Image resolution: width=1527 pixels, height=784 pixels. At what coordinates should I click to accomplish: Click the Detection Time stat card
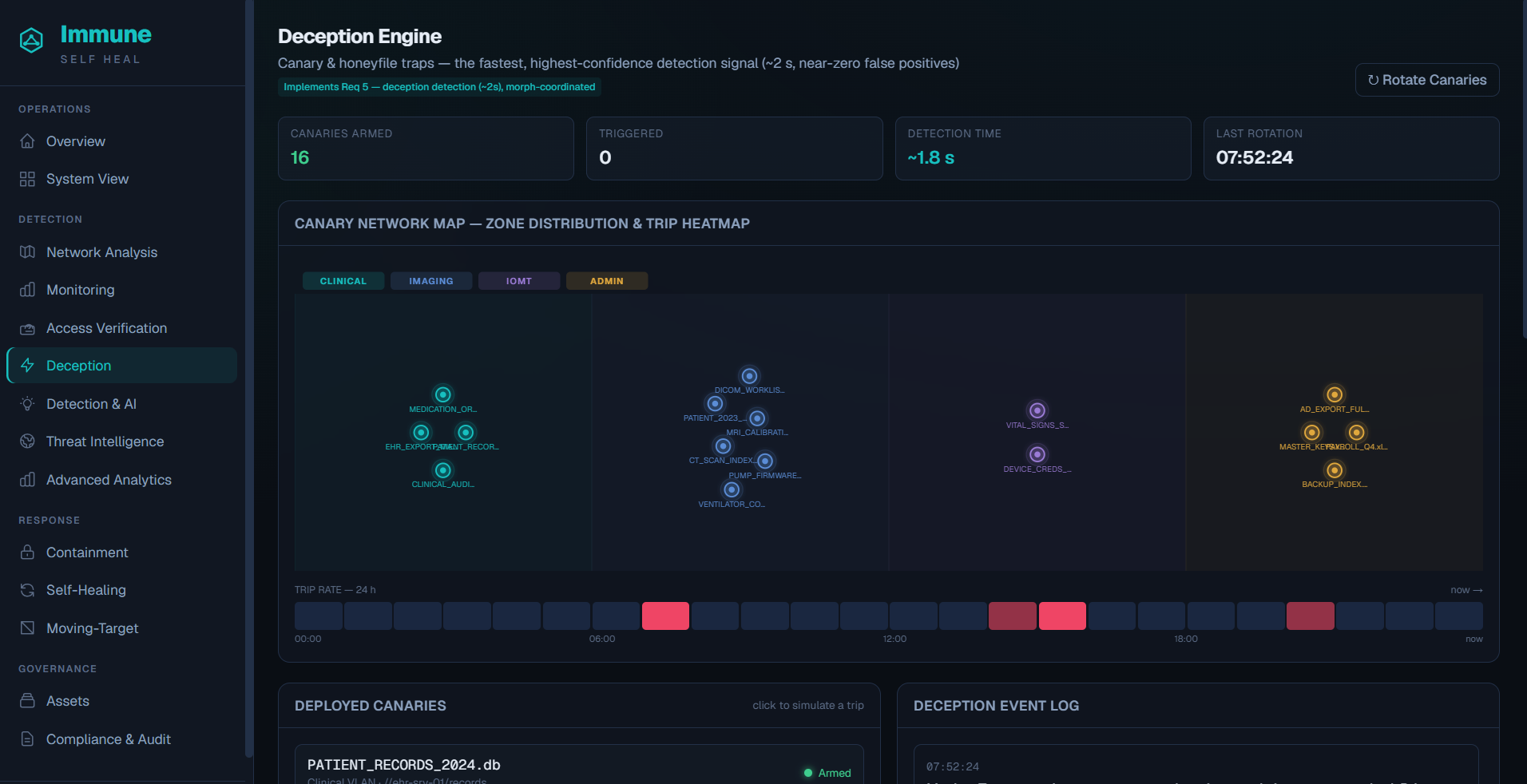1043,148
